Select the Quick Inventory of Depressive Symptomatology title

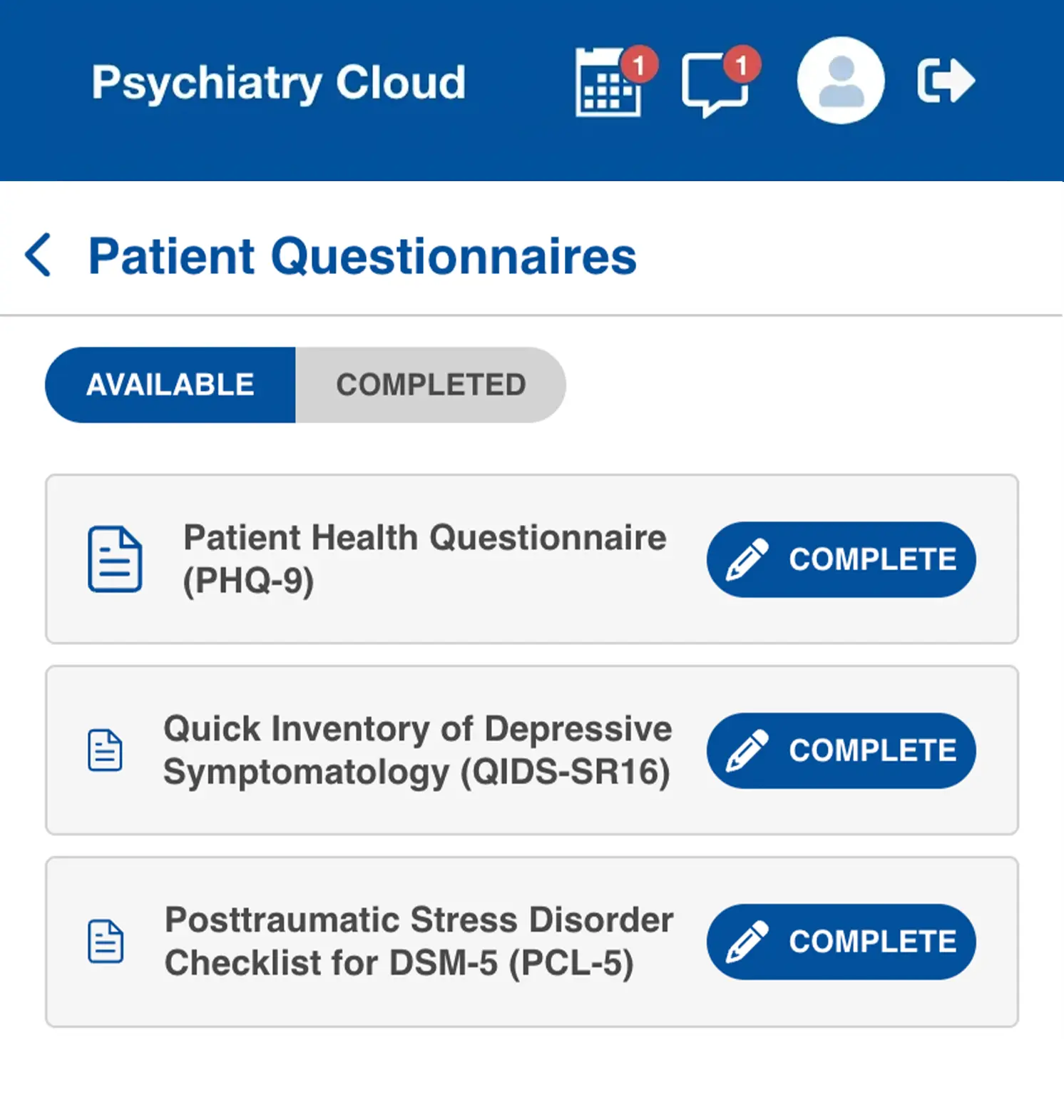pyautogui.click(x=417, y=750)
